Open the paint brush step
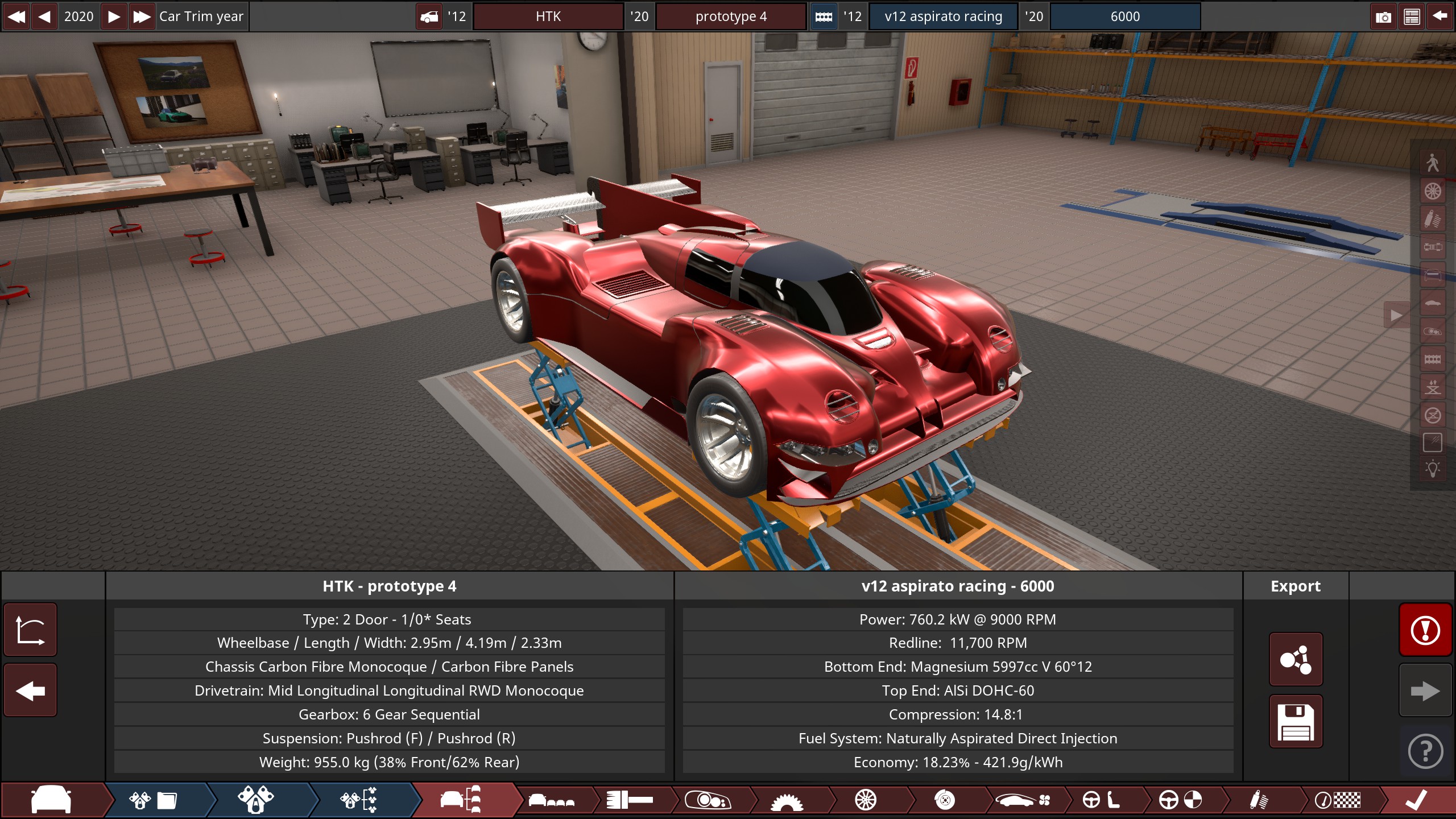The width and height of the screenshot is (1456, 819). point(630,800)
